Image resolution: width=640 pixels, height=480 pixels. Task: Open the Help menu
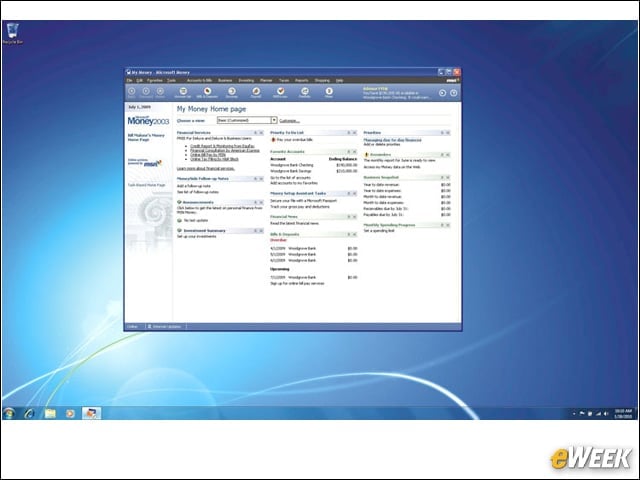339,80
